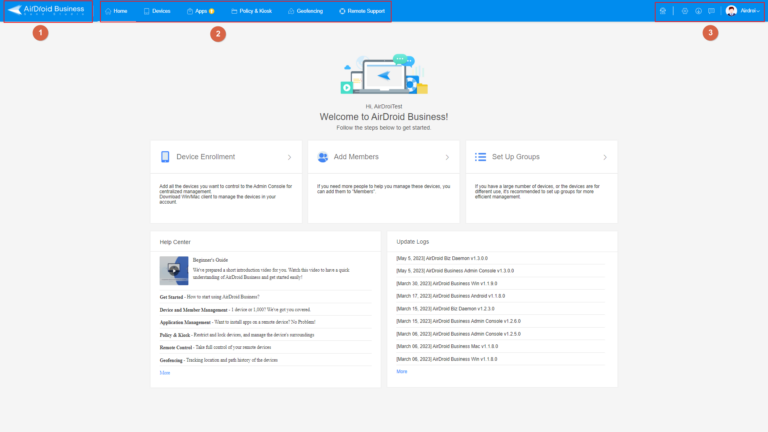Switch to the Devices tab

tap(157, 10)
